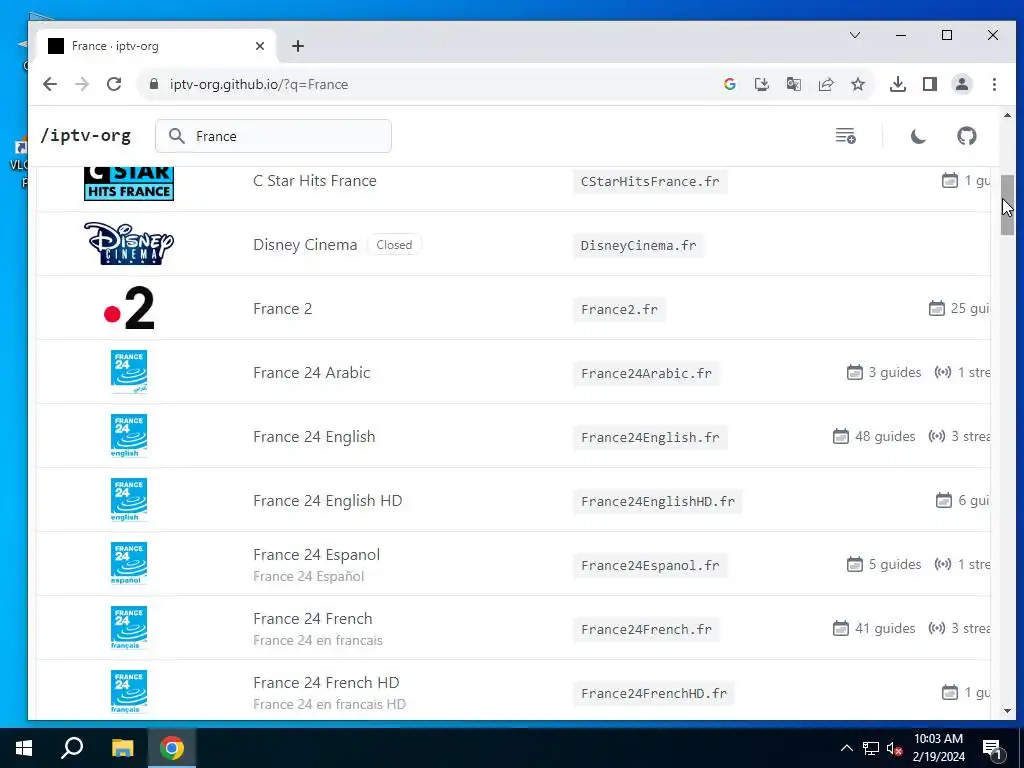The height and width of the screenshot is (768, 1024).
Task: Copy the CStarHitsFrance.fr channel ID
Action: (650, 182)
